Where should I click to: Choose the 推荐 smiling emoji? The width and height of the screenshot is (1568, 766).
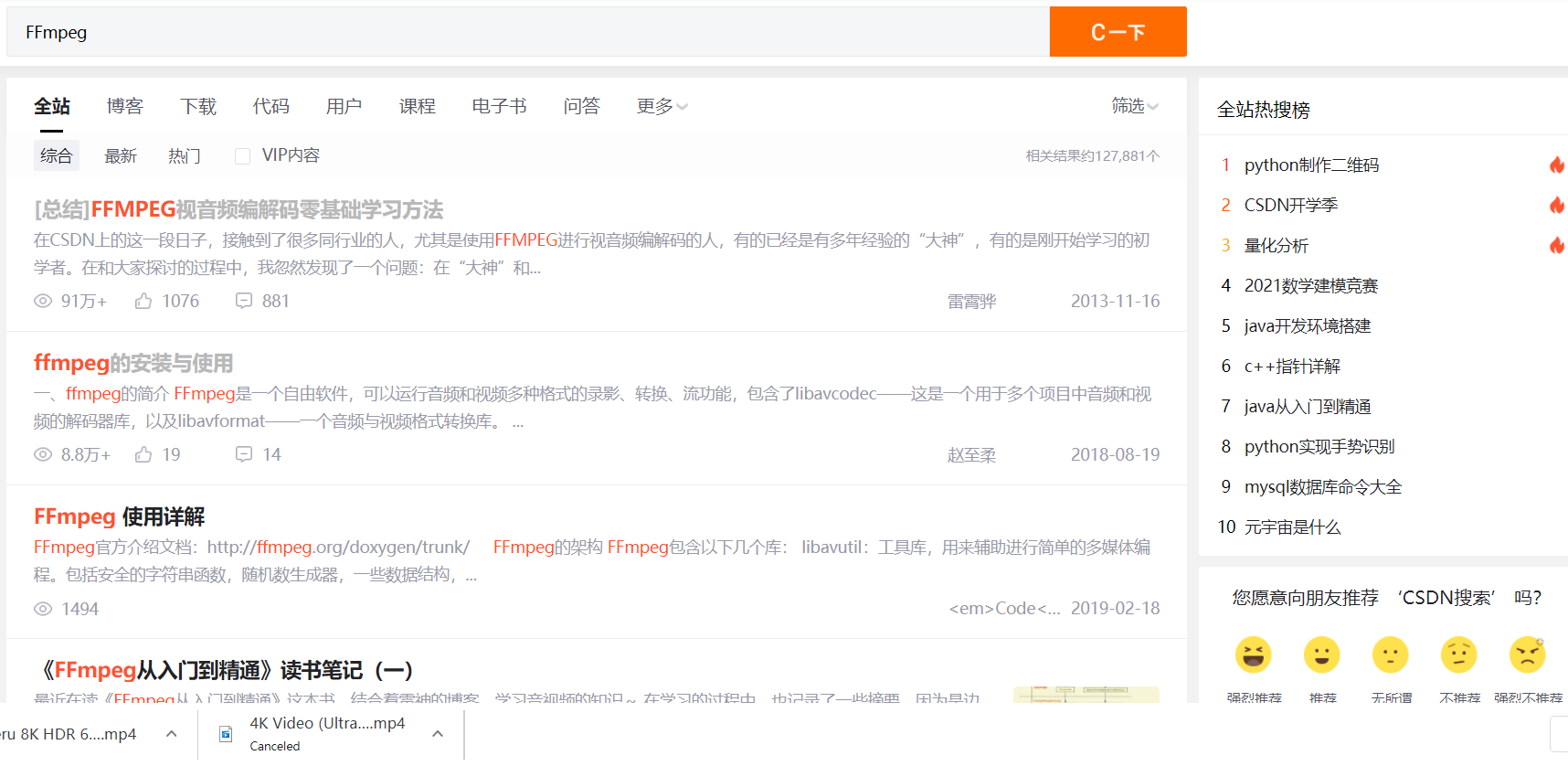pyautogui.click(x=1322, y=654)
